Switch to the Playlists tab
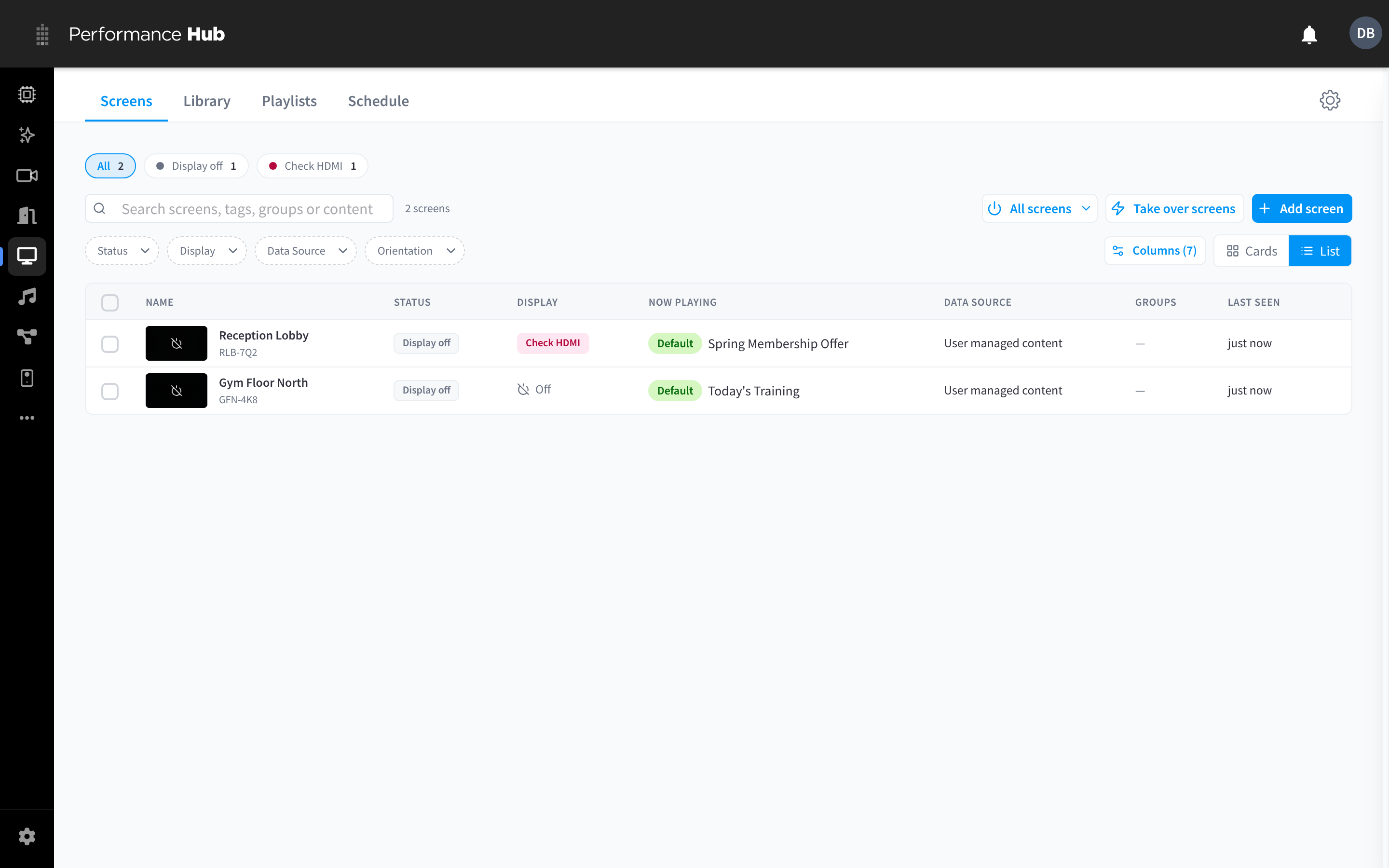 [289, 101]
